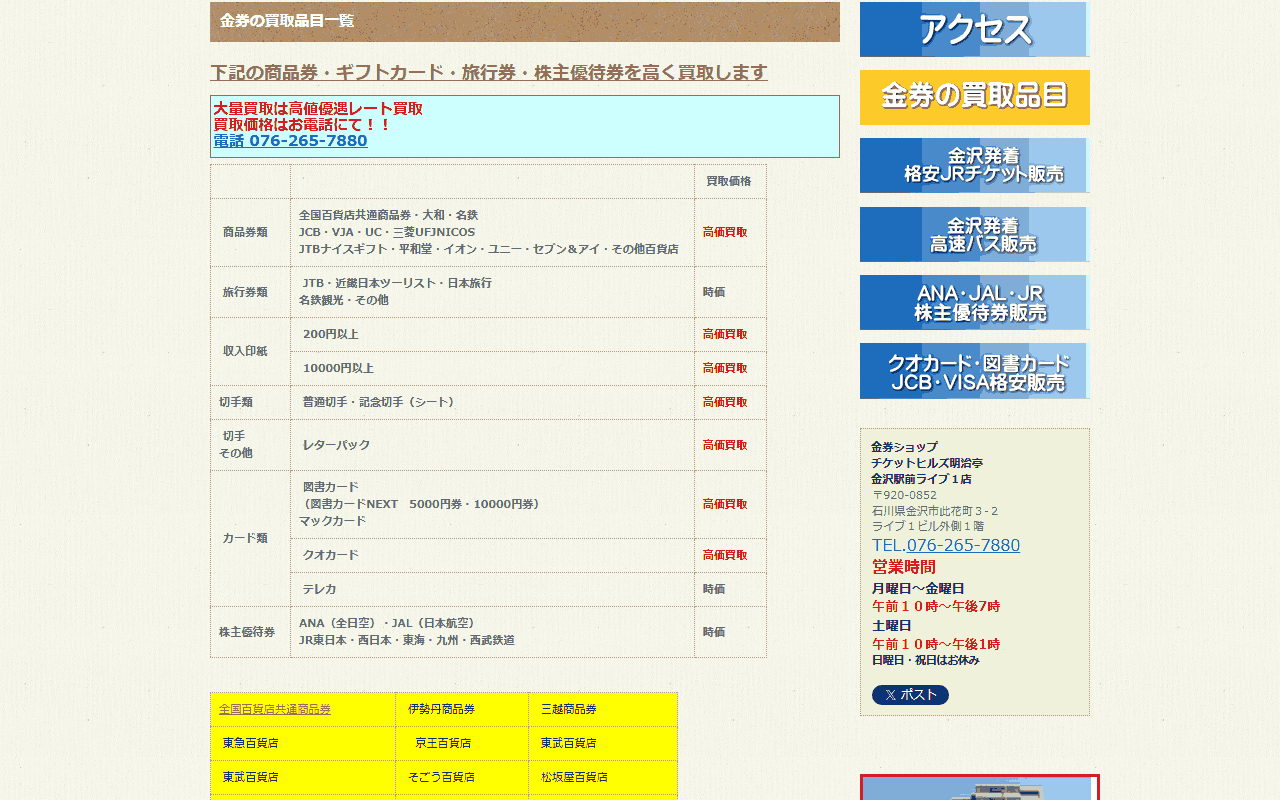Click the 株主優待券 row label
Image resolution: width=1280 pixels, height=800 pixels.
[247, 632]
